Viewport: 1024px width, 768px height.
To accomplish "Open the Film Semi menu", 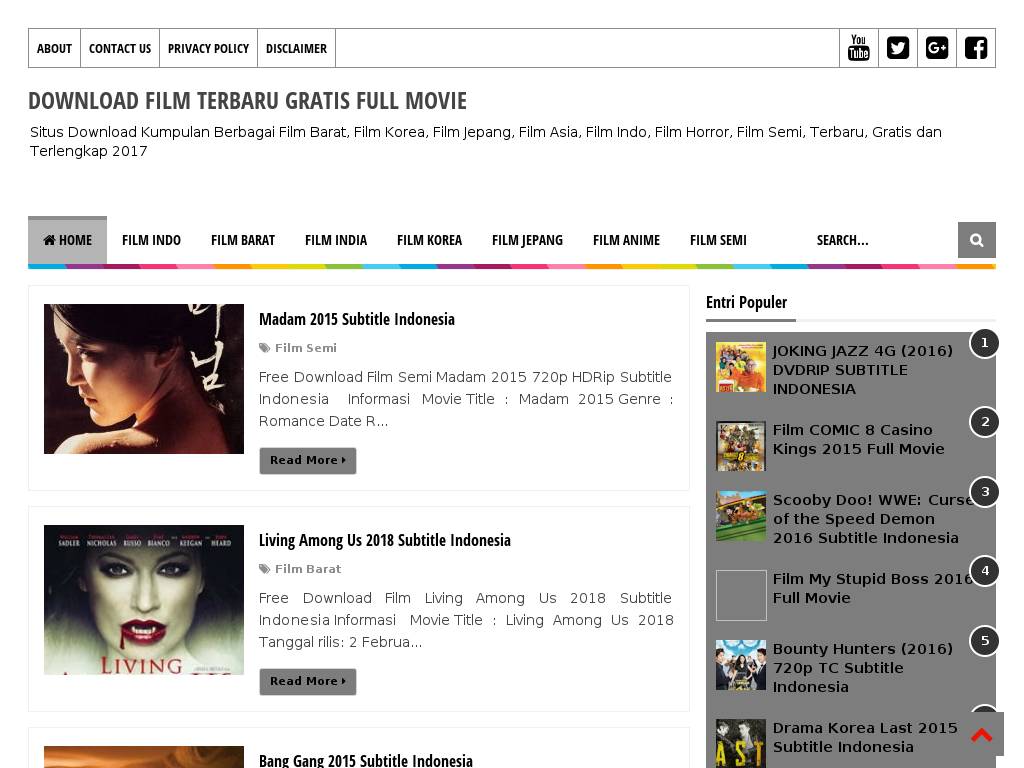I will [718, 240].
